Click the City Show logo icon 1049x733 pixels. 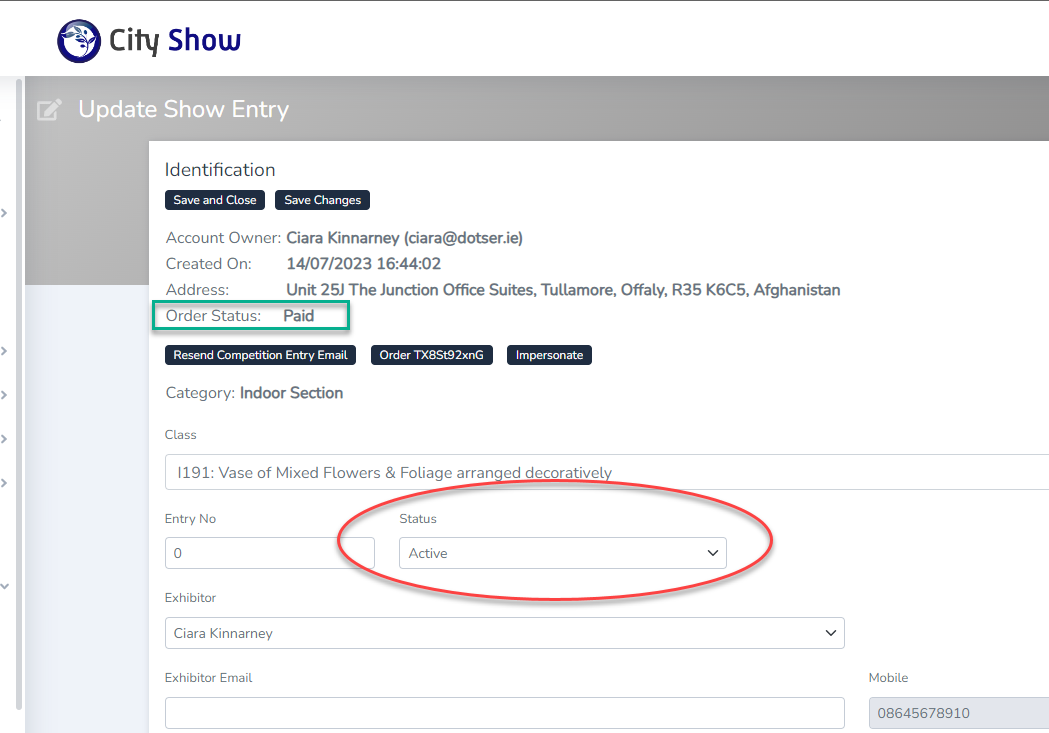79,41
